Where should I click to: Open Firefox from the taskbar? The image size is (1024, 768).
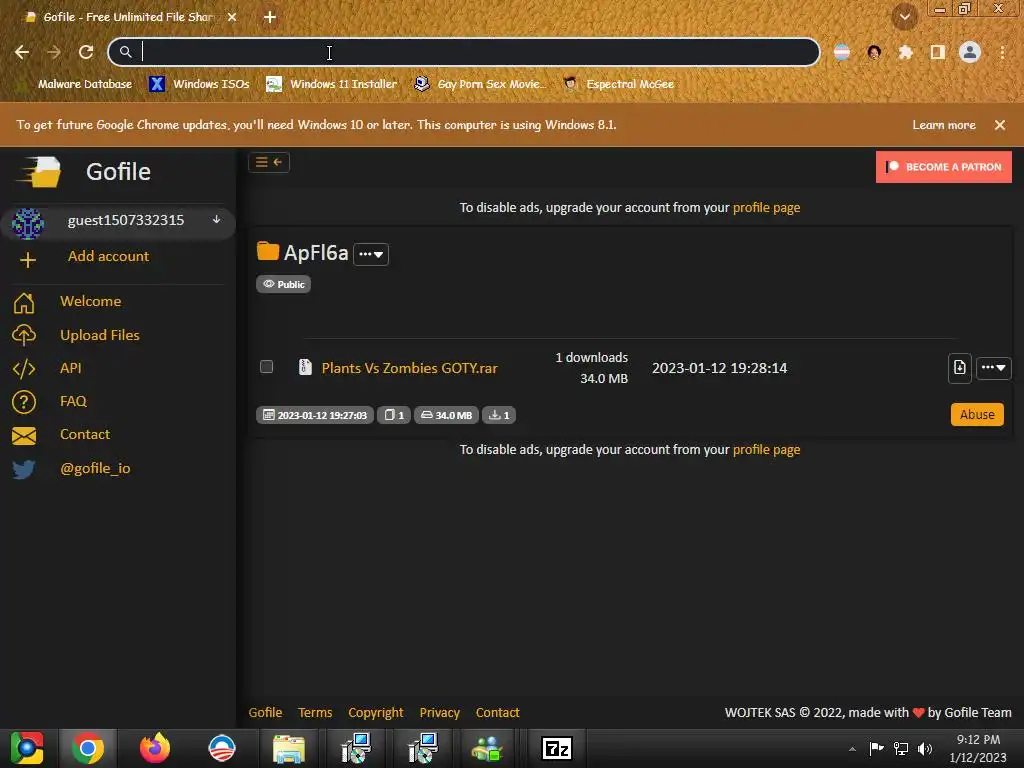click(x=155, y=748)
